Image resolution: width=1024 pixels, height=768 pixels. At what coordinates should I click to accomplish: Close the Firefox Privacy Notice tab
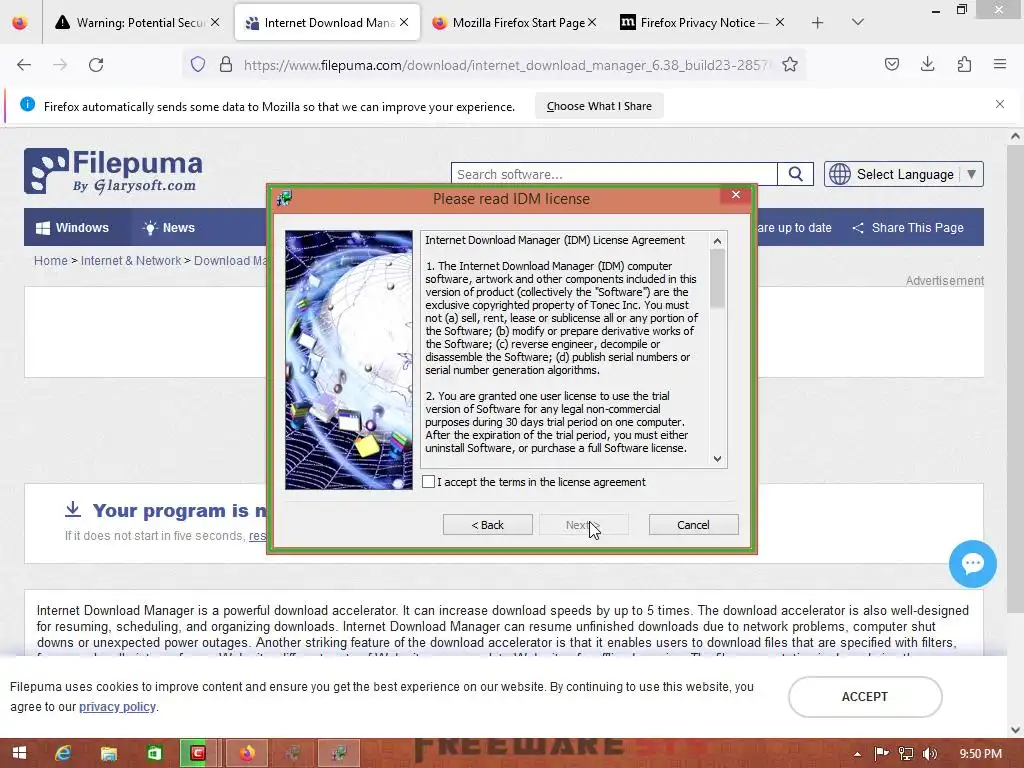pyautogui.click(x=780, y=22)
